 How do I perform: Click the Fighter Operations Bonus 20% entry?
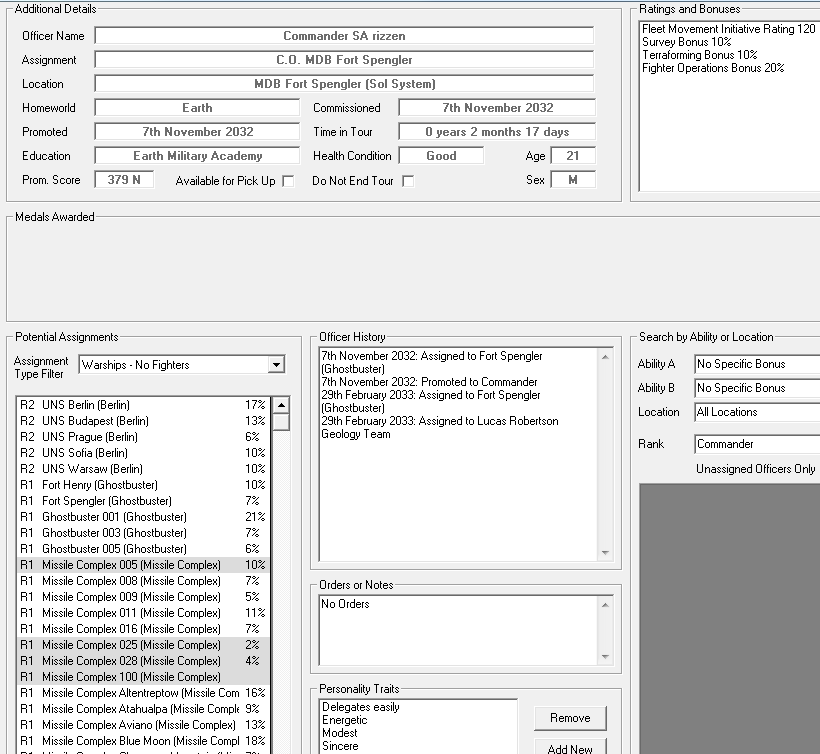pyautogui.click(x=713, y=68)
